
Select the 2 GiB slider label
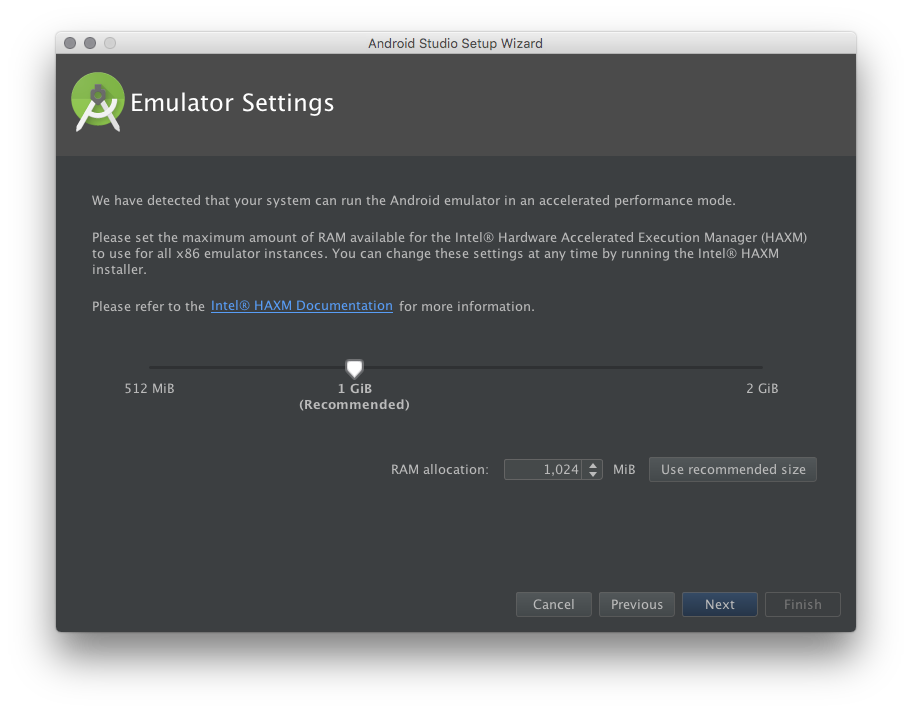[762, 389]
